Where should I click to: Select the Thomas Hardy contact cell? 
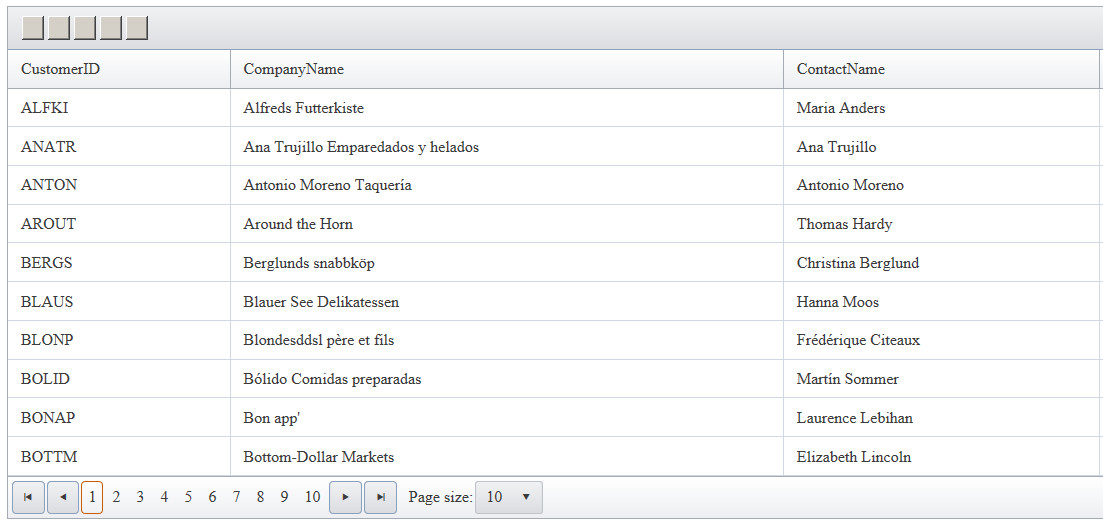[x=844, y=224]
